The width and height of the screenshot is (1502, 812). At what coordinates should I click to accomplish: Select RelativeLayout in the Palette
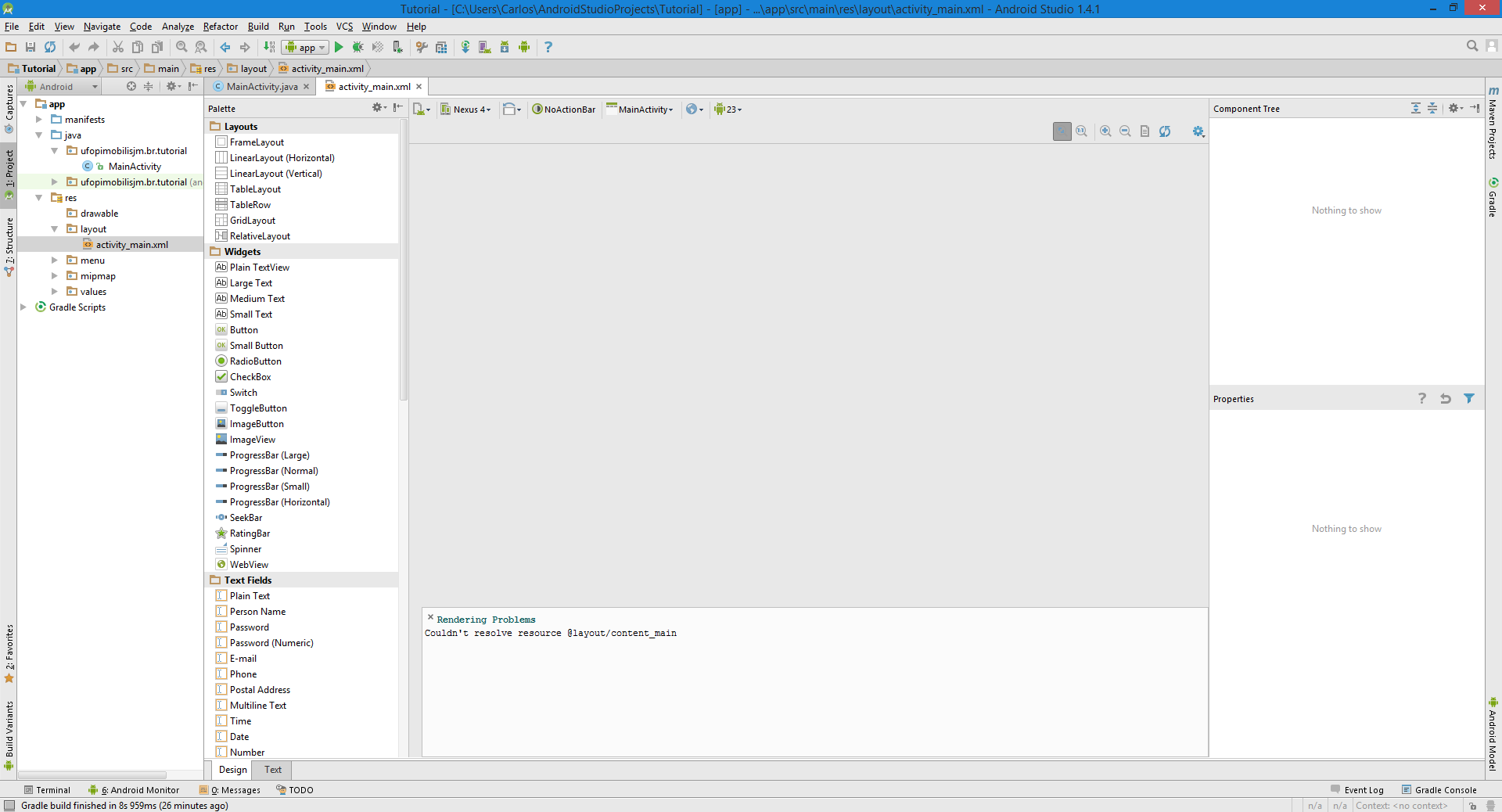(x=260, y=236)
